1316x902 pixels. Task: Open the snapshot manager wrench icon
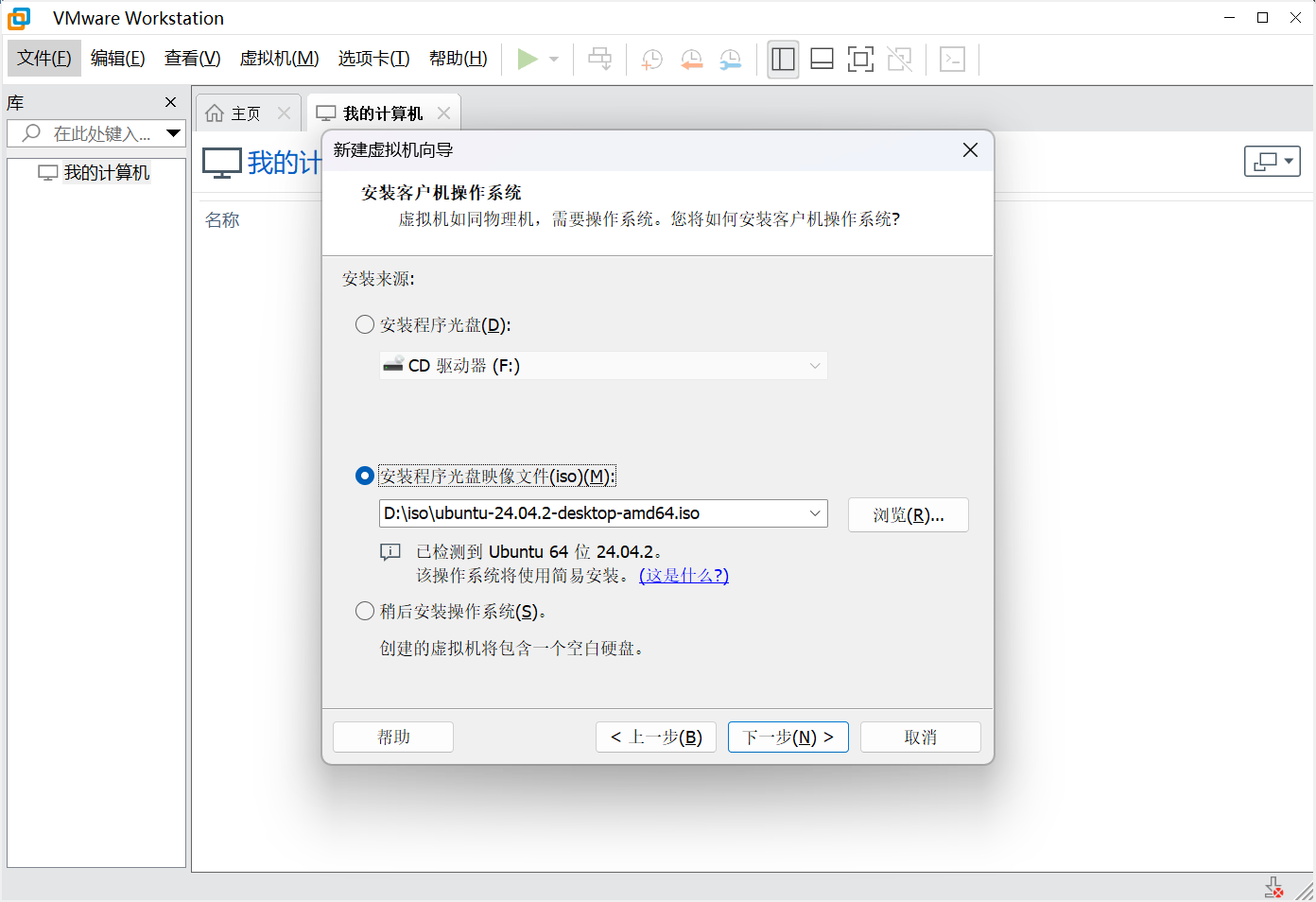point(731,60)
